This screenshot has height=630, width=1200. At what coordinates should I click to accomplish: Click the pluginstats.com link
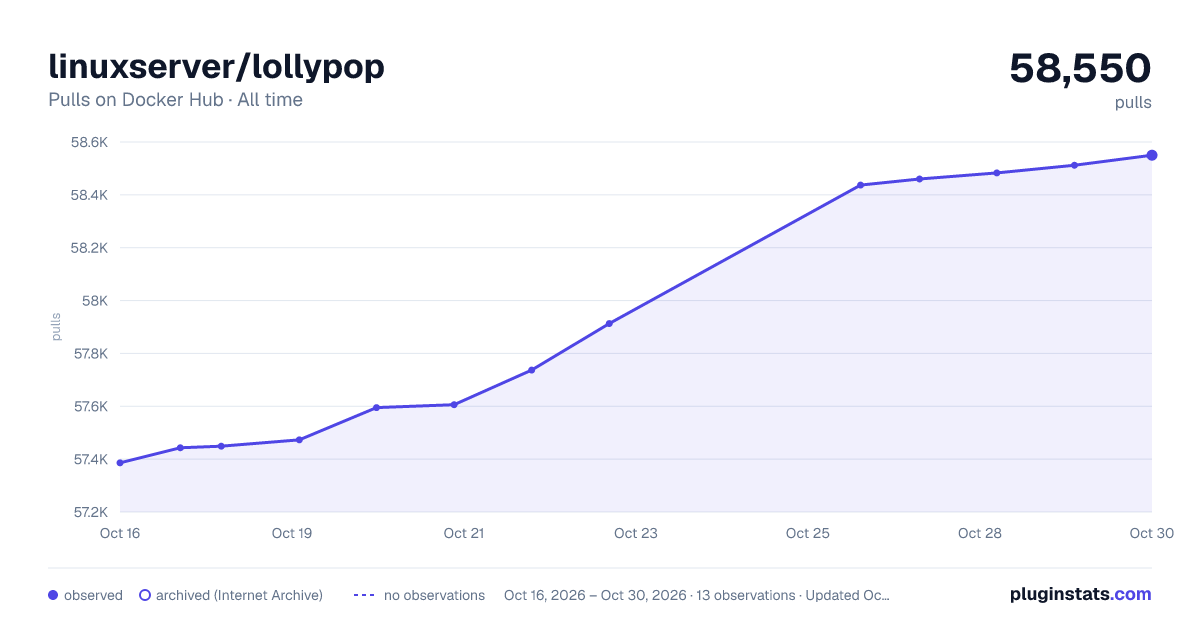click(x=1081, y=594)
